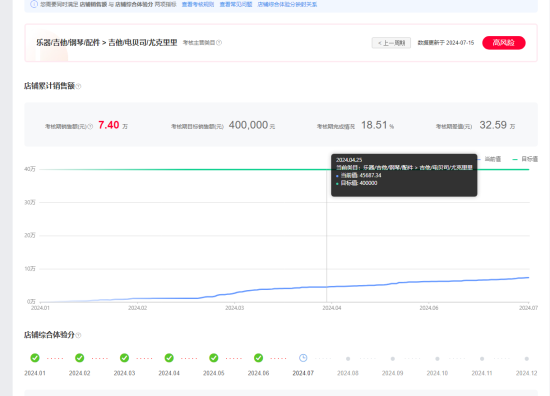The width and height of the screenshot is (550, 396).
Task: Click the info icon in top notice bar
Action: pyautogui.click(x=34, y=5)
